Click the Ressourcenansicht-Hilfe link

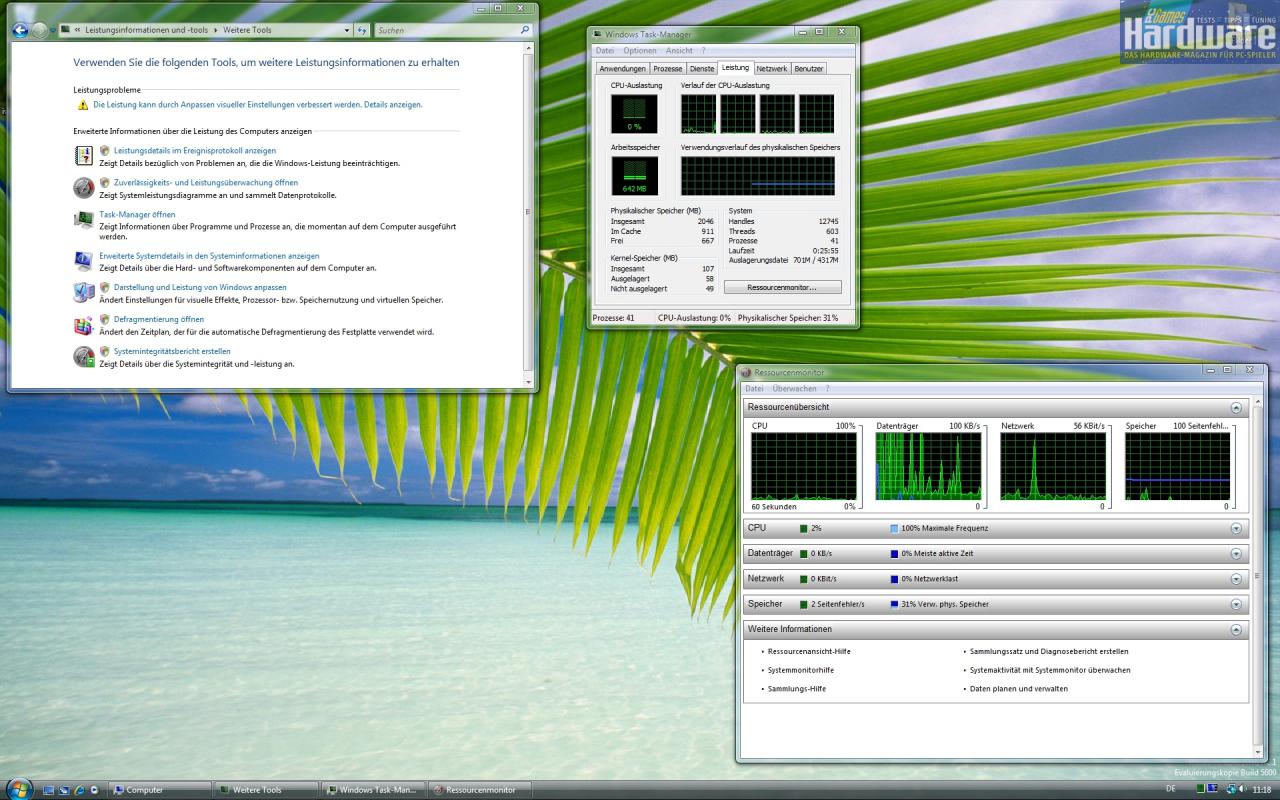click(x=809, y=651)
